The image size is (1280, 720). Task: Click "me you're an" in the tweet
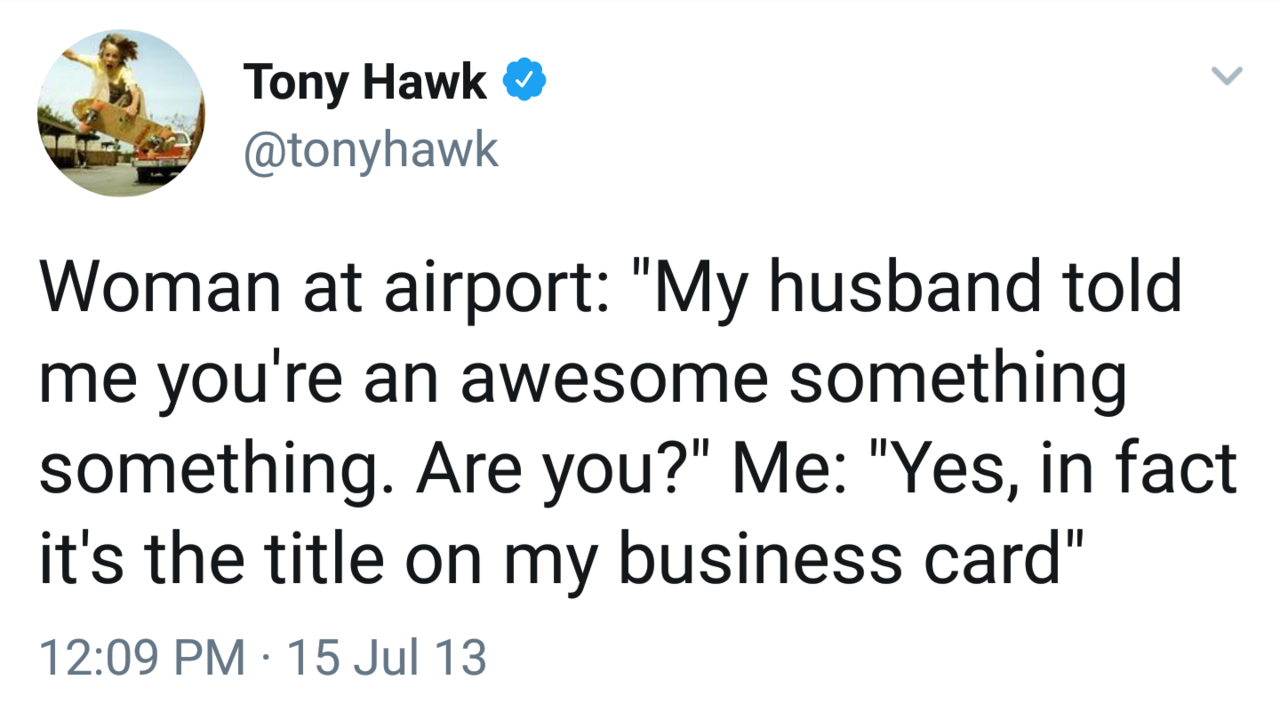(239, 378)
